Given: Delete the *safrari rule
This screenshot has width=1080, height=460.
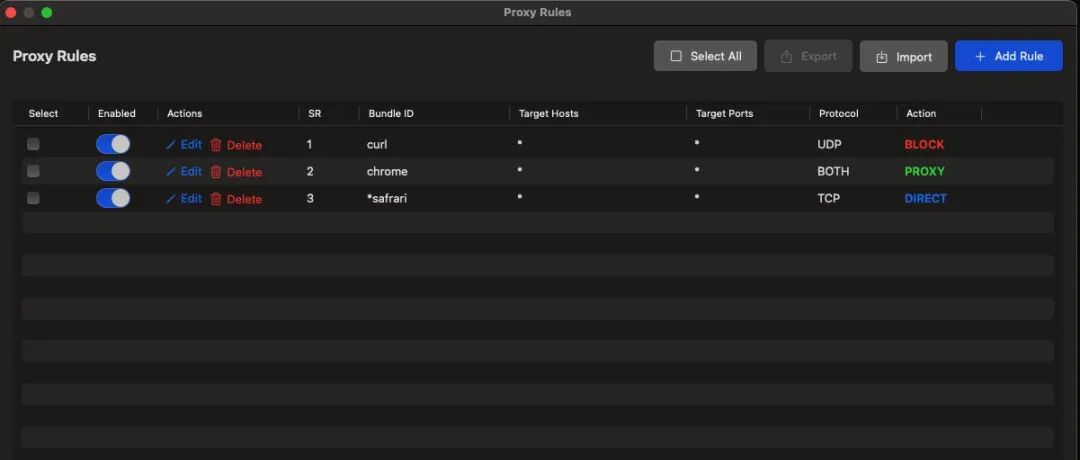Looking at the screenshot, I should point(236,199).
